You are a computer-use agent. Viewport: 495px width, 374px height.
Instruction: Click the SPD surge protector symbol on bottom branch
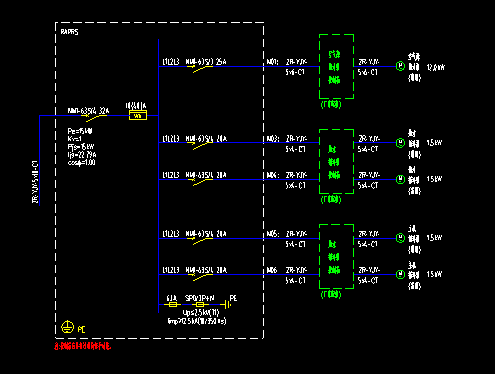point(200,305)
